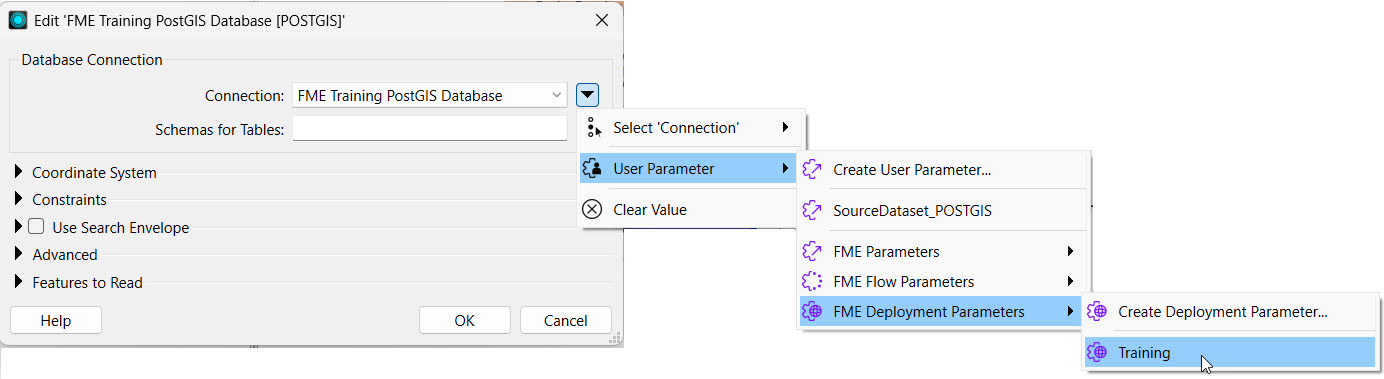The height and width of the screenshot is (379, 1384).
Task: Click the Create Deployment Parameter icon
Action: (1097, 312)
